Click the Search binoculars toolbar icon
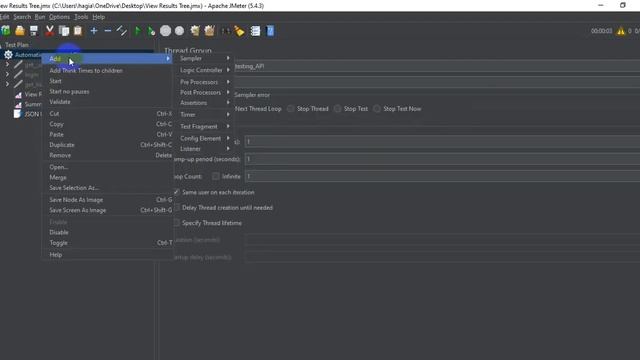640x360 pixels. tap(225, 31)
